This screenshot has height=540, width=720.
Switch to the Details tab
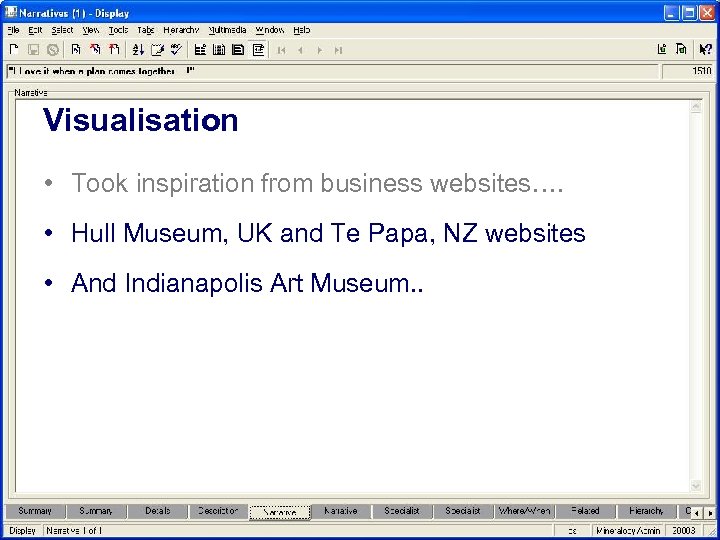tap(158, 511)
